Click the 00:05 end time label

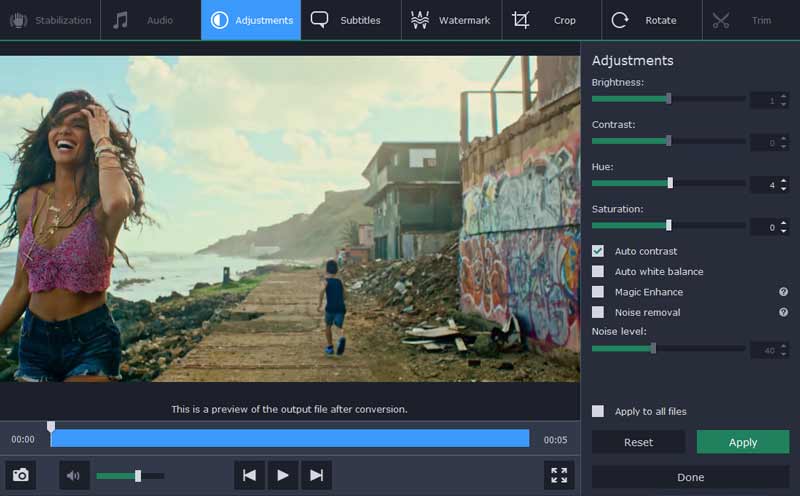[x=555, y=439]
